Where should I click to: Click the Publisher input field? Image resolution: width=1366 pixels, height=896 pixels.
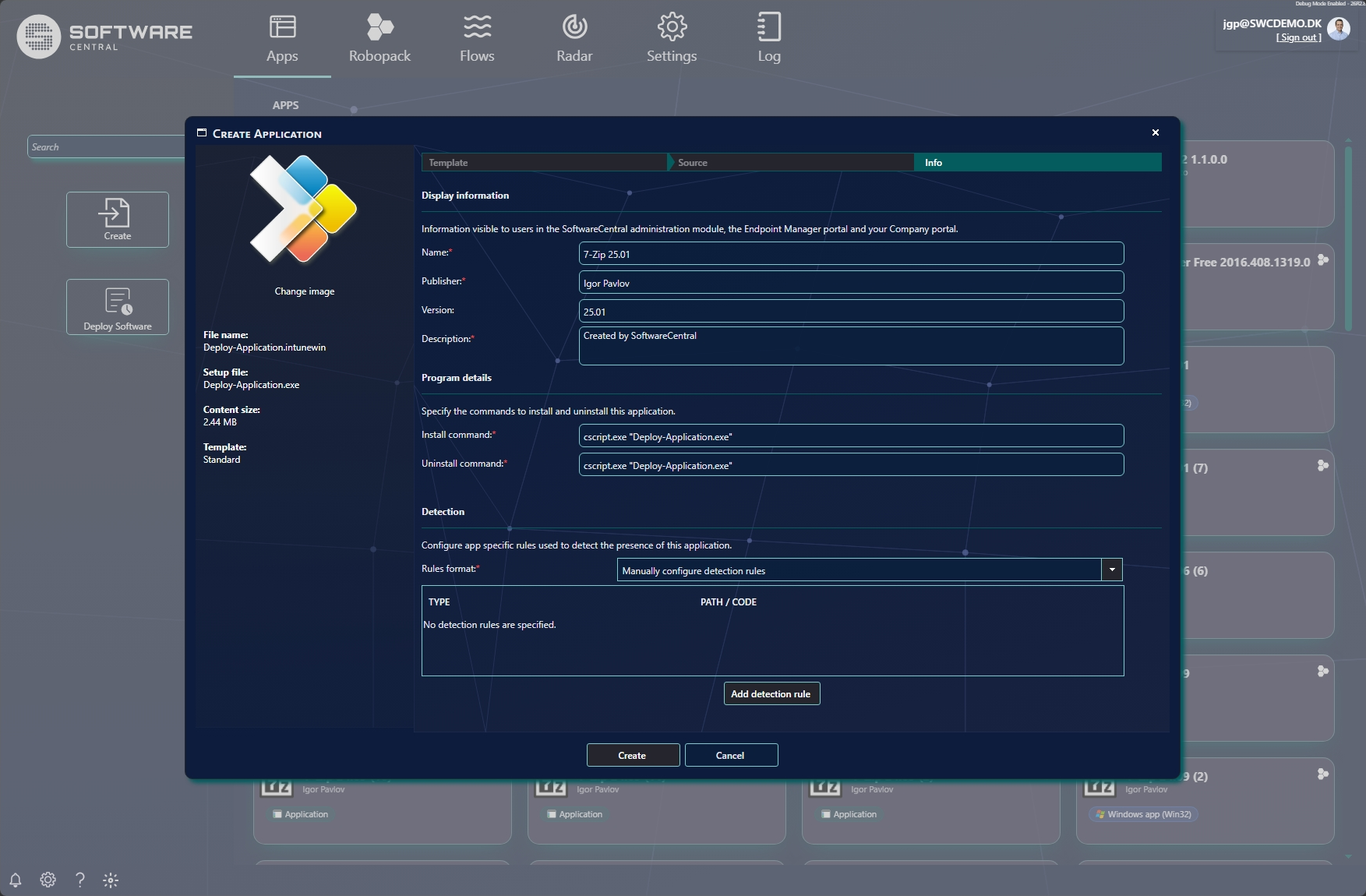click(x=851, y=282)
